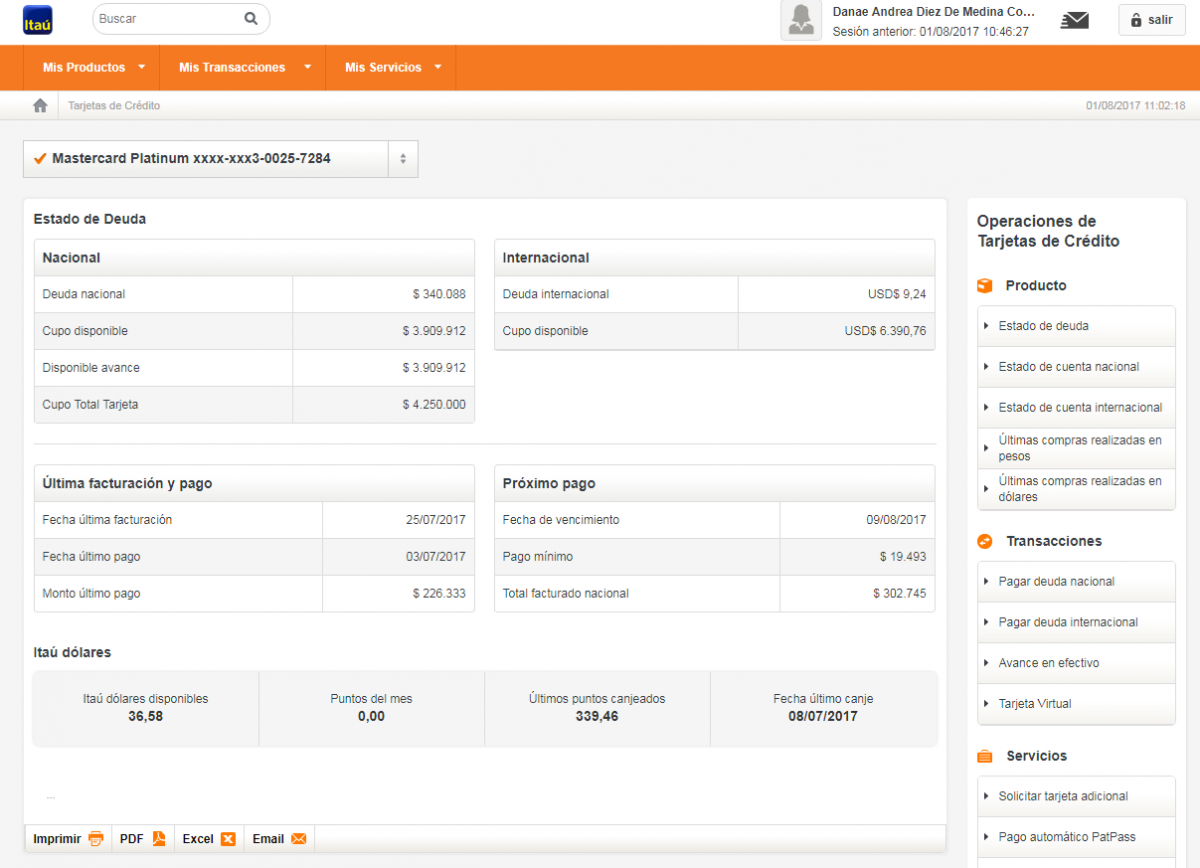
Task: Open Últimas compras realizadas en dólares
Action: coord(1076,489)
